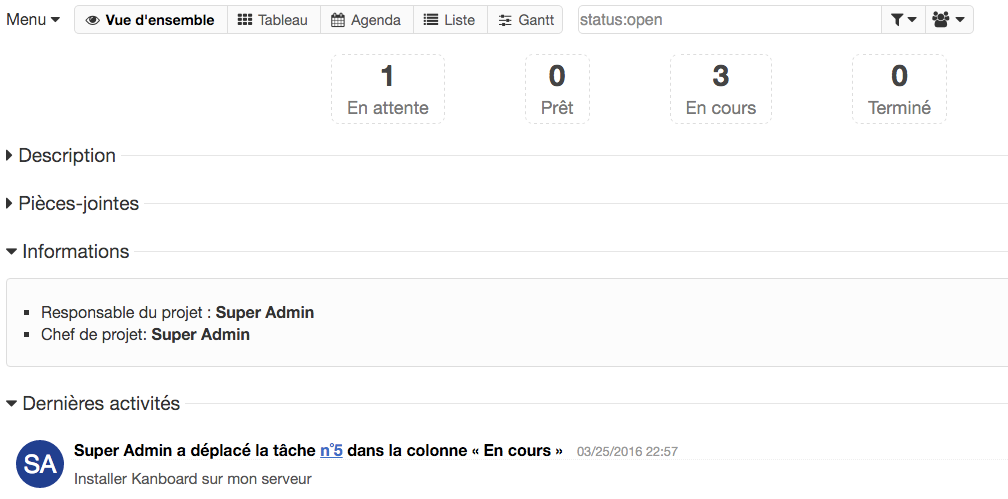Open the Menu dropdown

click(33, 20)
